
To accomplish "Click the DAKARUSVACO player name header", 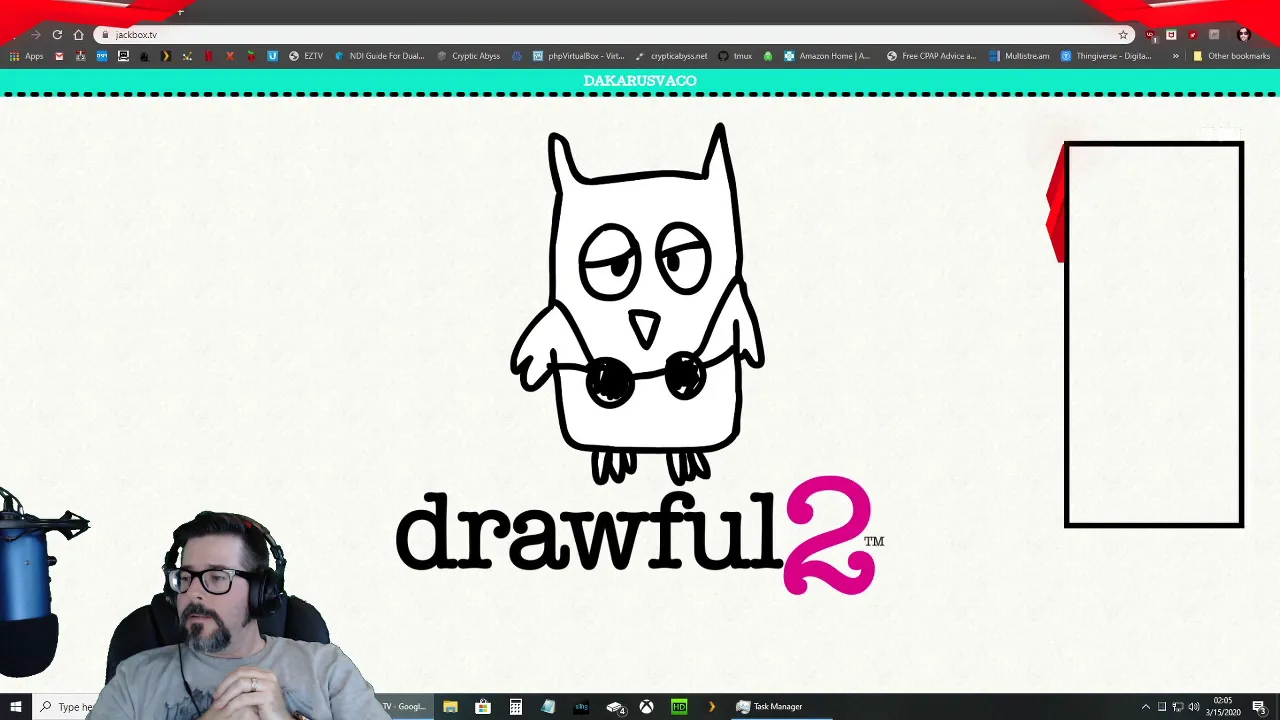I will [x=640, y=81].
